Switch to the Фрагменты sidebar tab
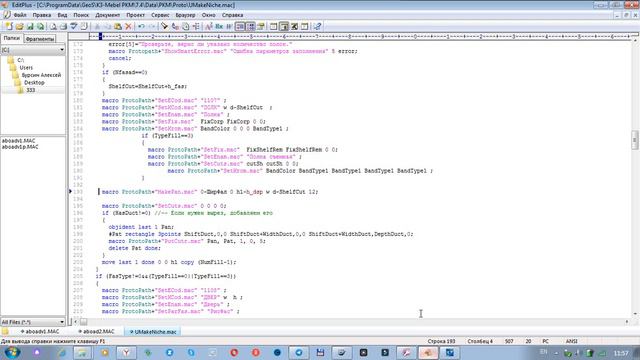 (40, 39)
